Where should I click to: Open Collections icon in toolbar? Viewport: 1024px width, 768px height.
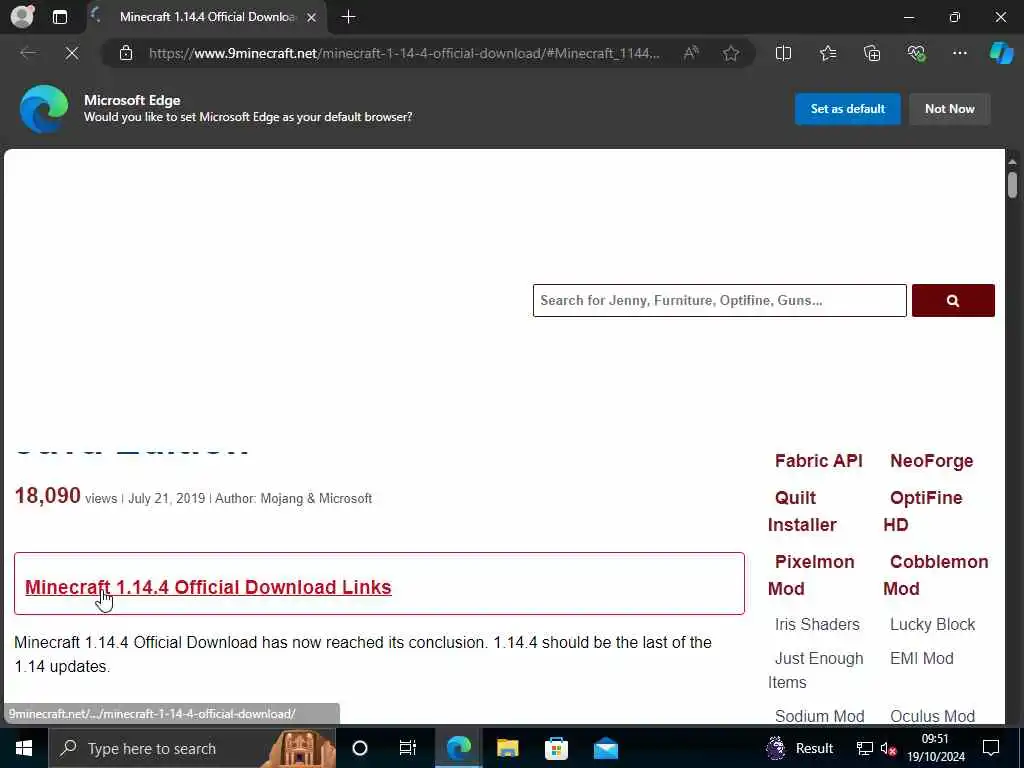872,53
